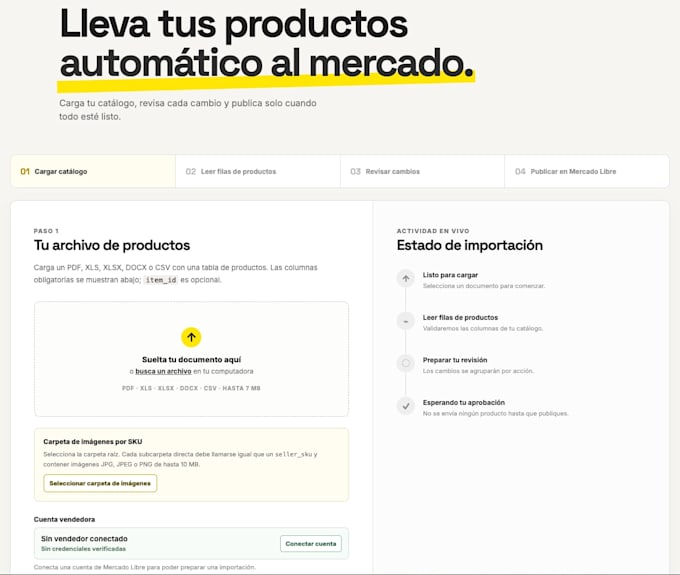Click the 'Sin vendedor conectado' text
Screen dimensions: 680x575
[84, 539]
